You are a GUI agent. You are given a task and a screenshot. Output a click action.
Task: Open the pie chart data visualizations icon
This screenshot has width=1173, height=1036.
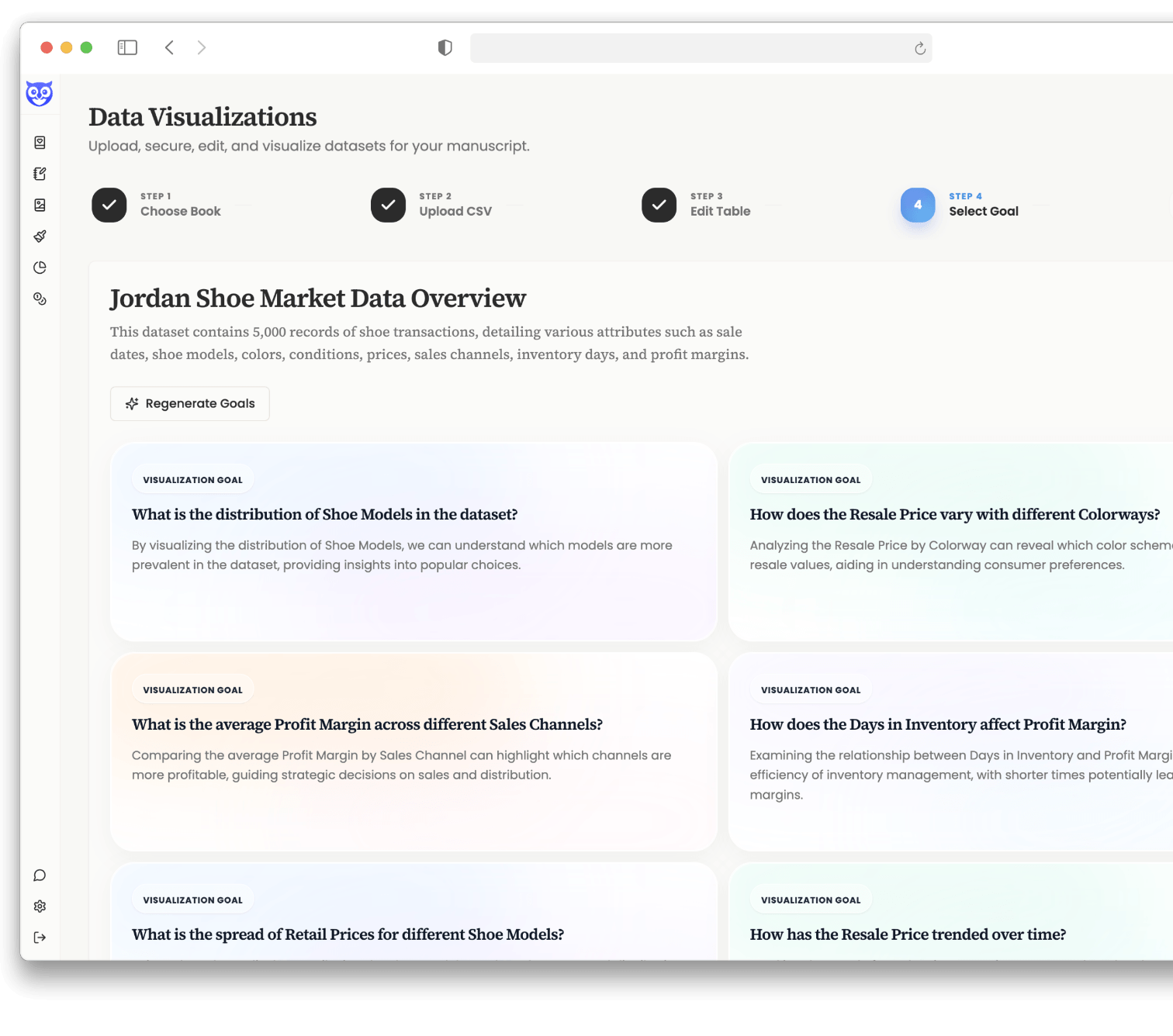pyautogui.click(x=40, y=268)
